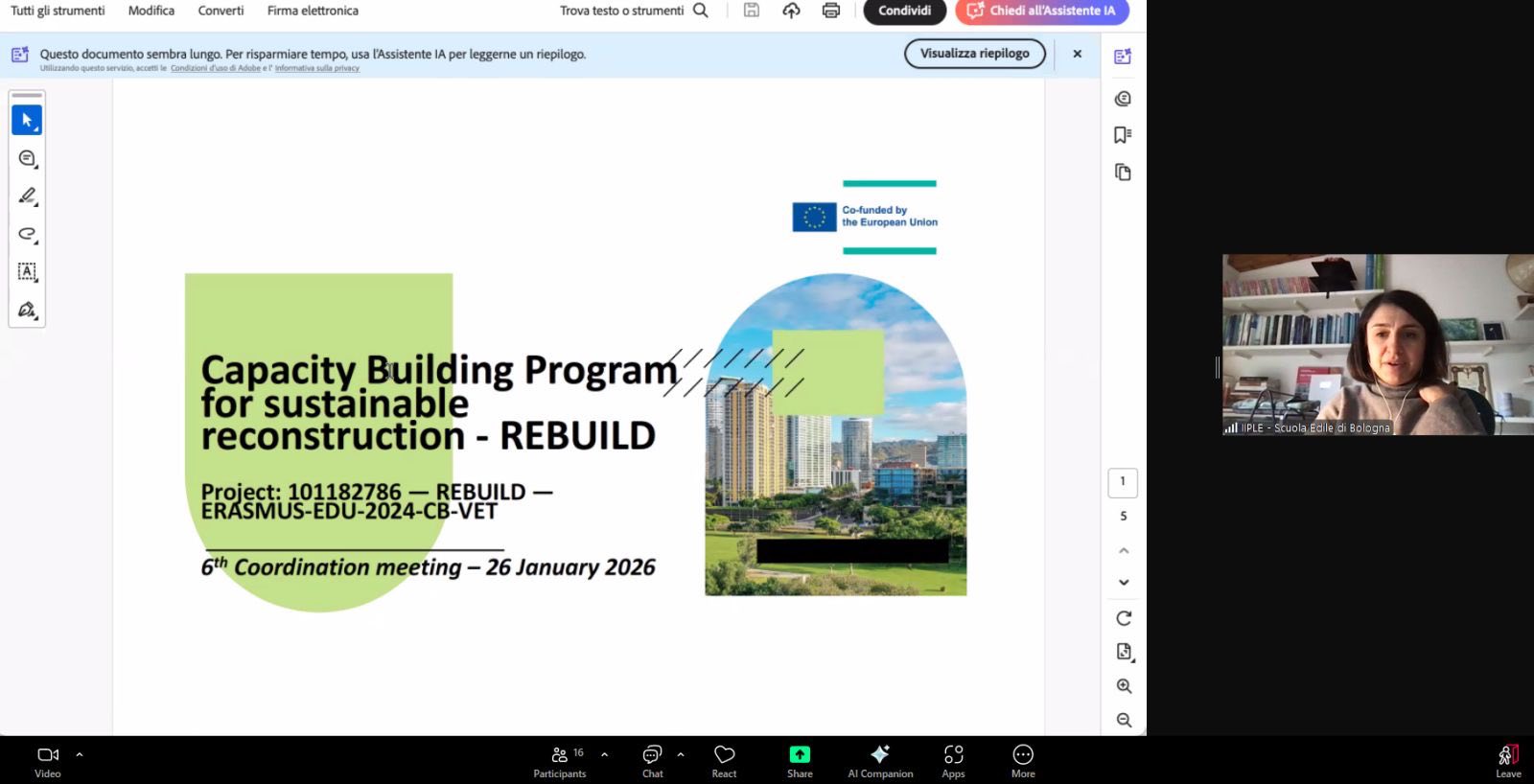Open the Acrobat bookmarks panel
The width and height of the screenshot is (1534, 784).
[1123, 135]
